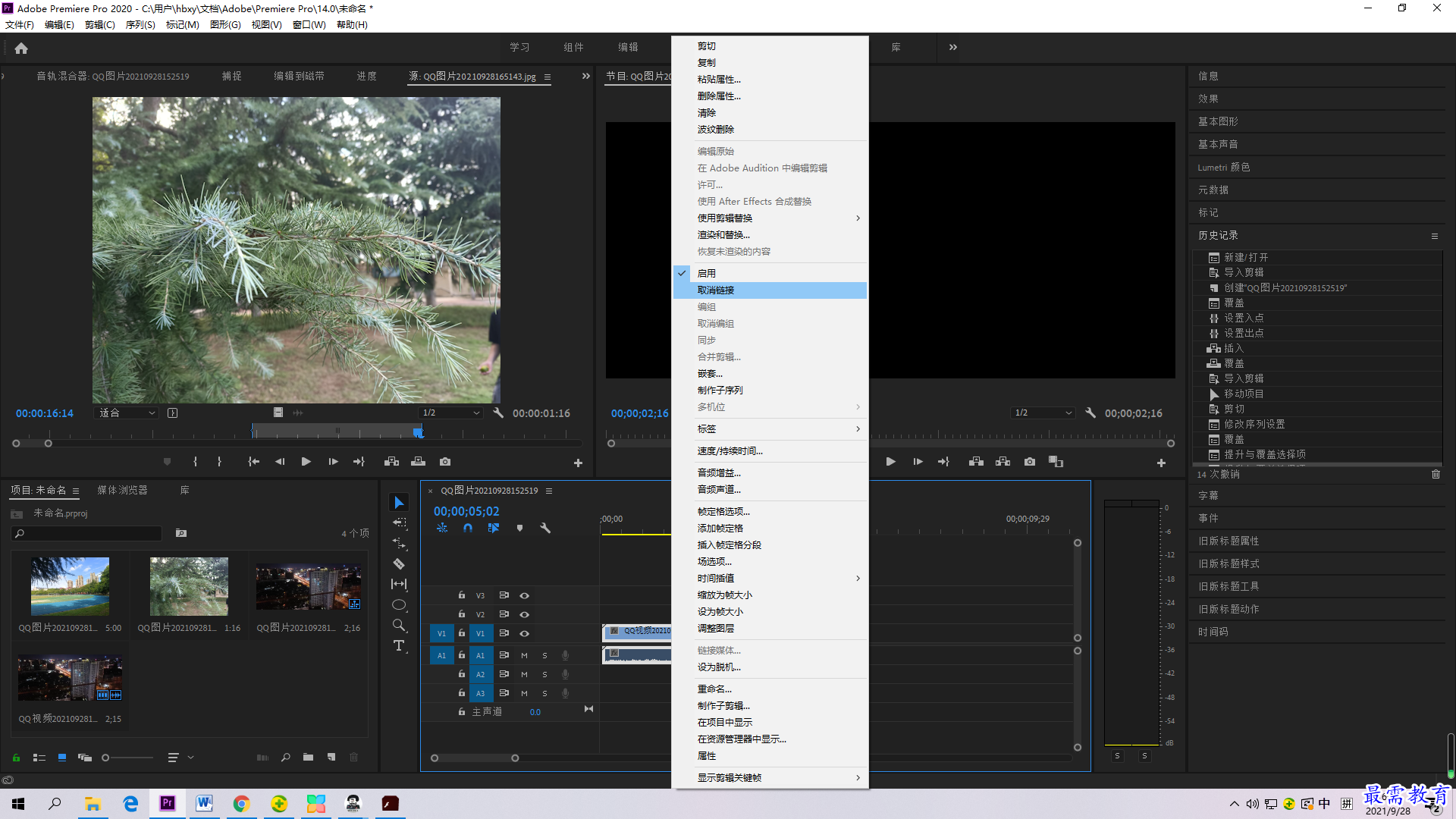
Task: Click Source monitor blue playhead
Action: tap(418, 432)
